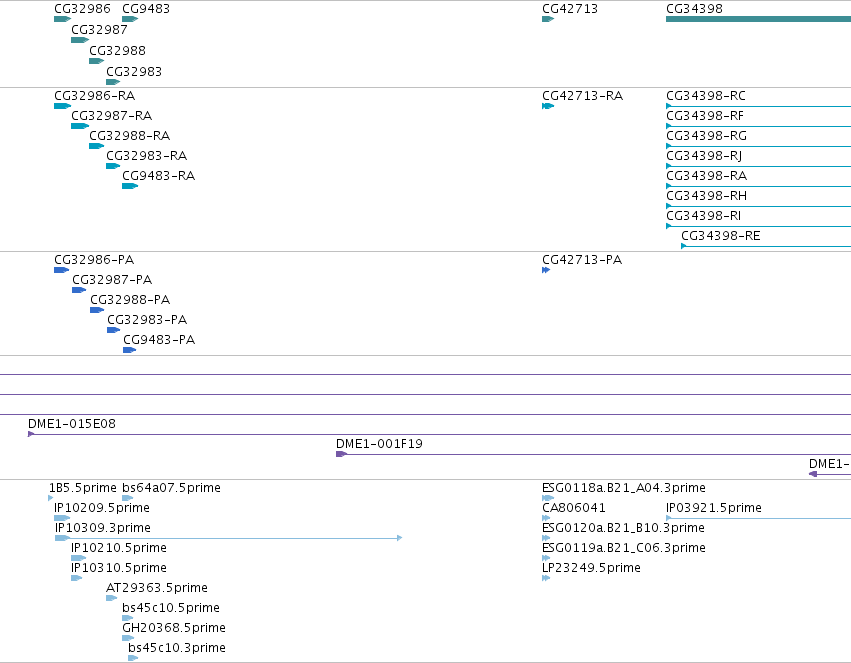Viewport: 851px width, 663px height.
Task: Select the CG32983-PA protein label
Action: [x=147, y=320]
